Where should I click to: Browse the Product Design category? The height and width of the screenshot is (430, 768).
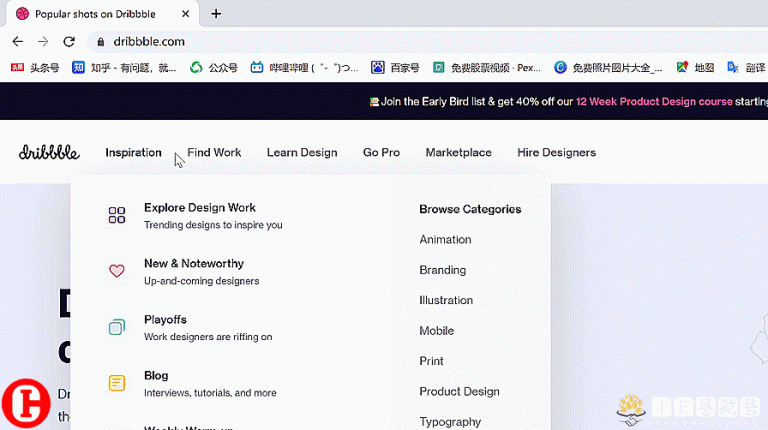click(459, 391)
